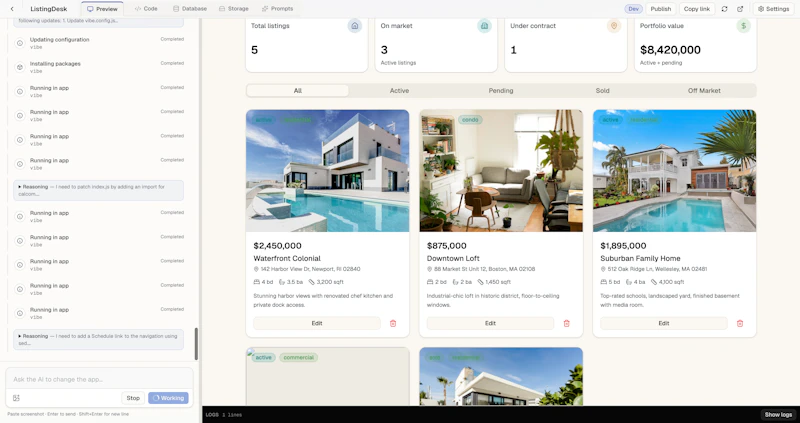Image resolution: width=800 pixels, height=423 pixels.
Task: Select the Updating configuration step
Action: pos(98,43)
